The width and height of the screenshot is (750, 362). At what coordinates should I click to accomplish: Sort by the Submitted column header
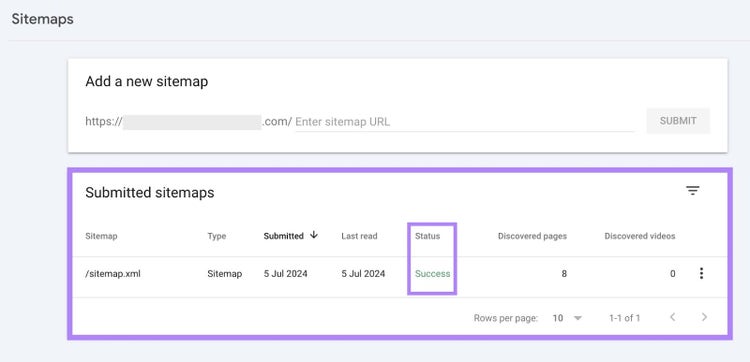[284, 236]
